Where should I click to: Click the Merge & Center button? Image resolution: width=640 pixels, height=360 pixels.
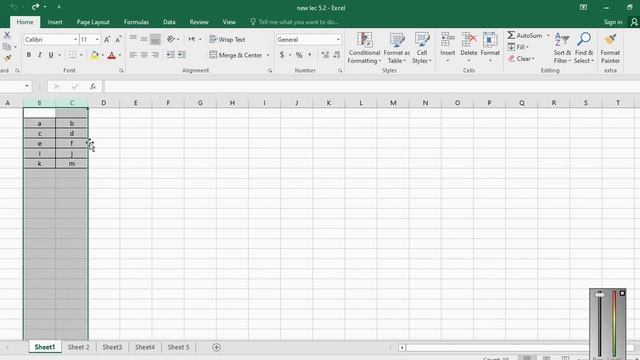(236, 55)
